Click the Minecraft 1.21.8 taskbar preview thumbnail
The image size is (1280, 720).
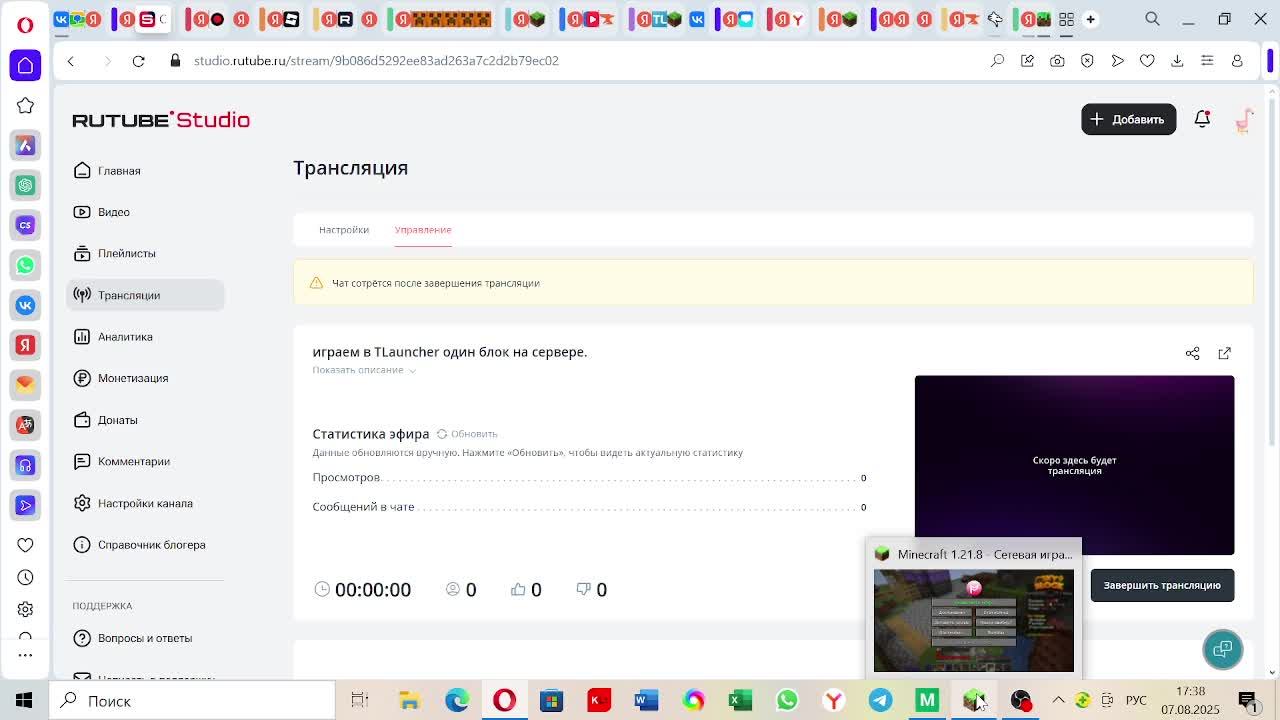tap(974, 620)
